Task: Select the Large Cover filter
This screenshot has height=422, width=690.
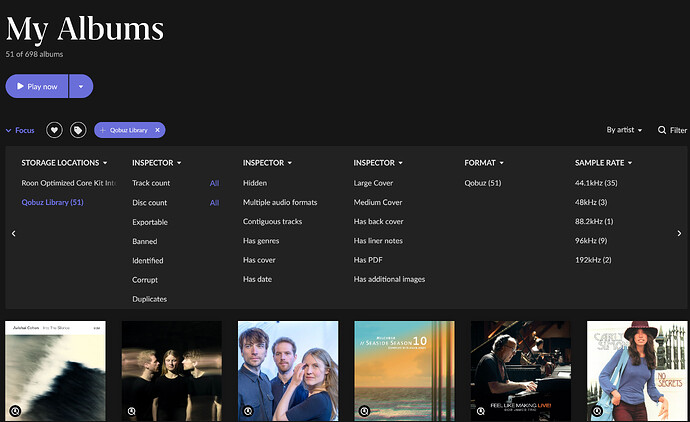Action: tap(373, 183)
